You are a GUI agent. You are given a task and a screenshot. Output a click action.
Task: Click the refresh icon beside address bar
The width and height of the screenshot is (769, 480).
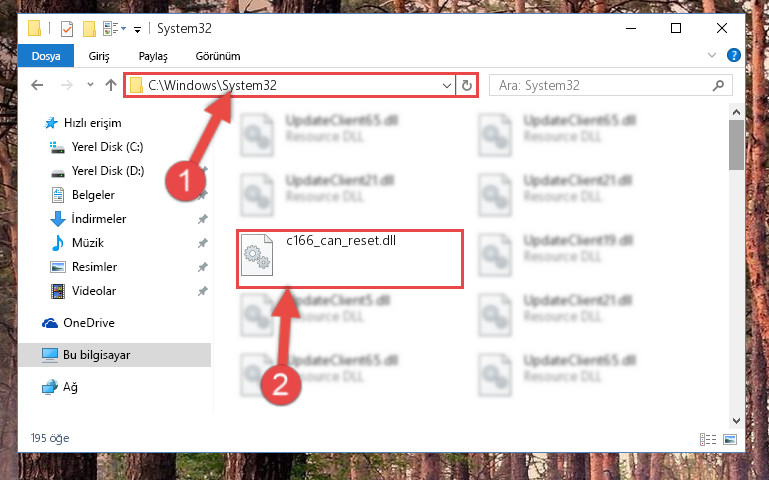tap(466, 85)
